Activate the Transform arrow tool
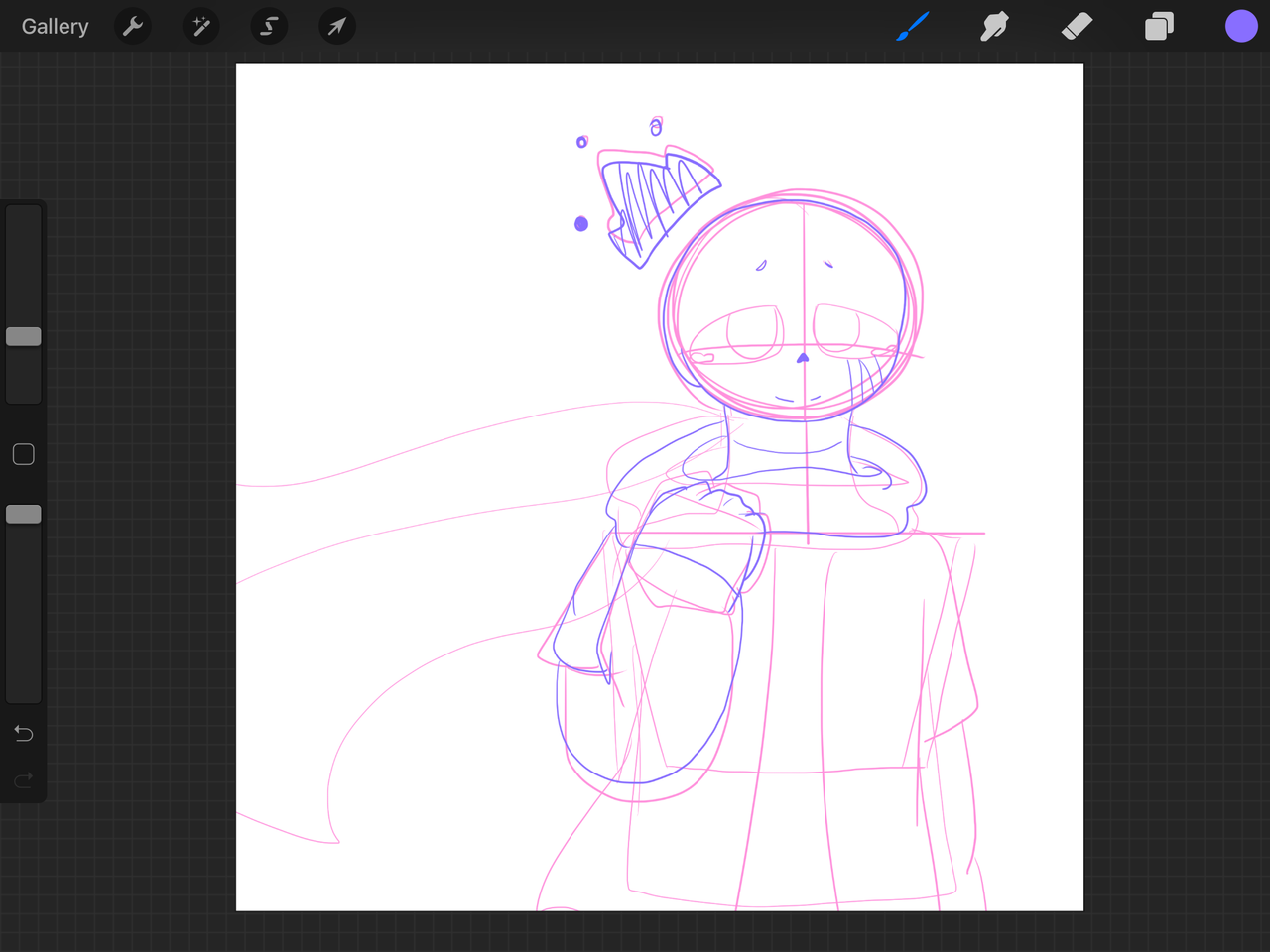 click(x=337, y=27)
